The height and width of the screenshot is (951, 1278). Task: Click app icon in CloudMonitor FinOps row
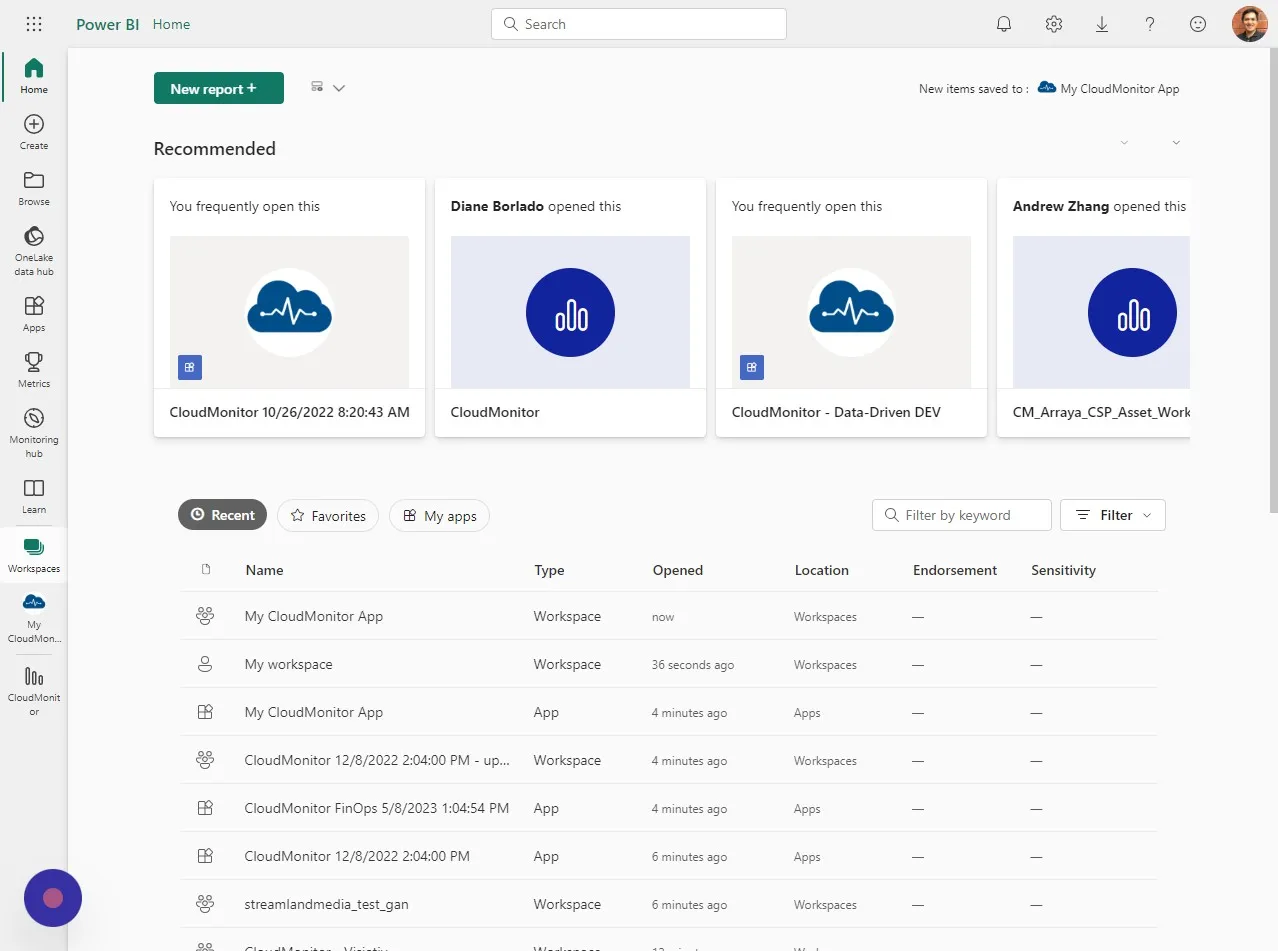tap(205, 808)
